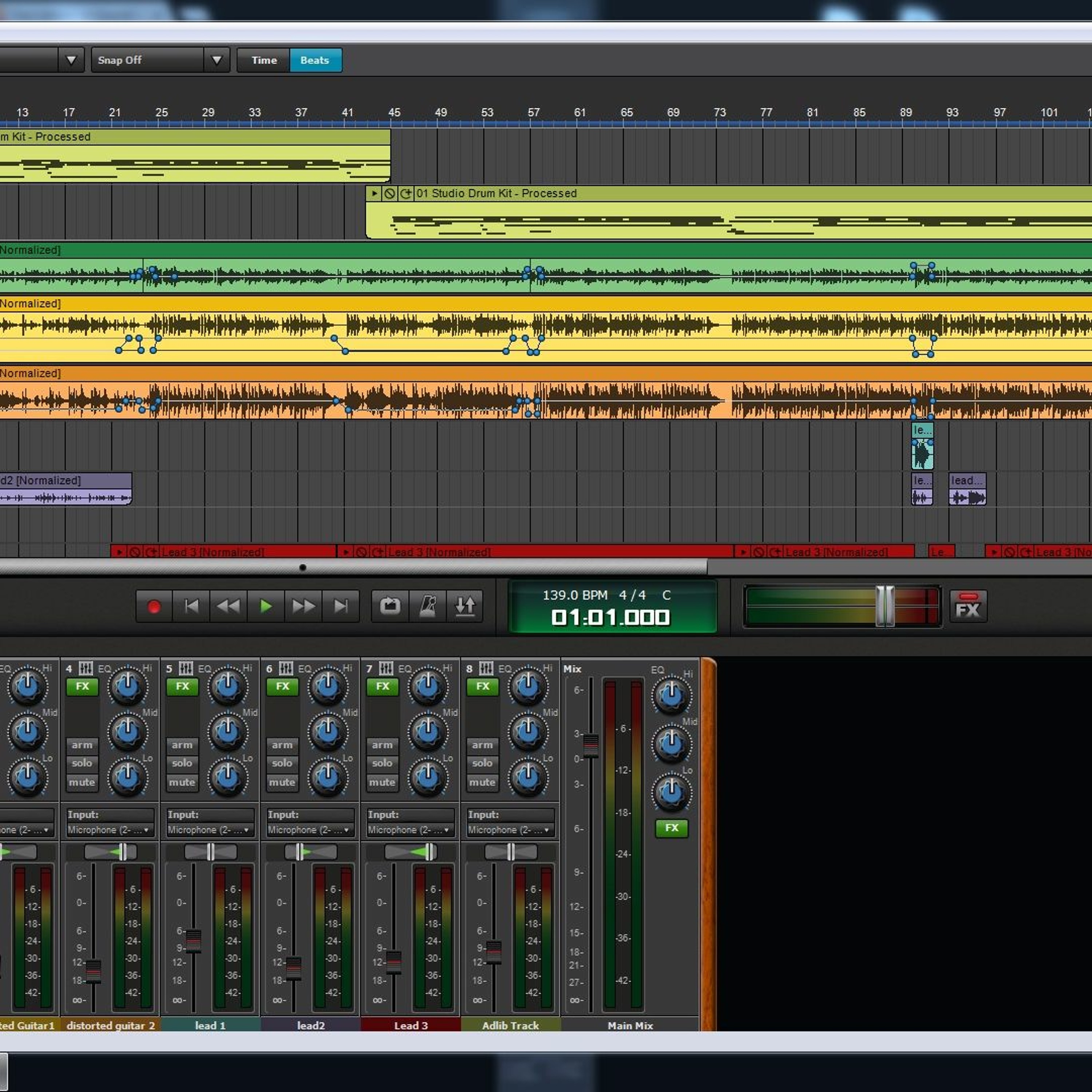
Task: Click the red Record button
Action: 153,606
